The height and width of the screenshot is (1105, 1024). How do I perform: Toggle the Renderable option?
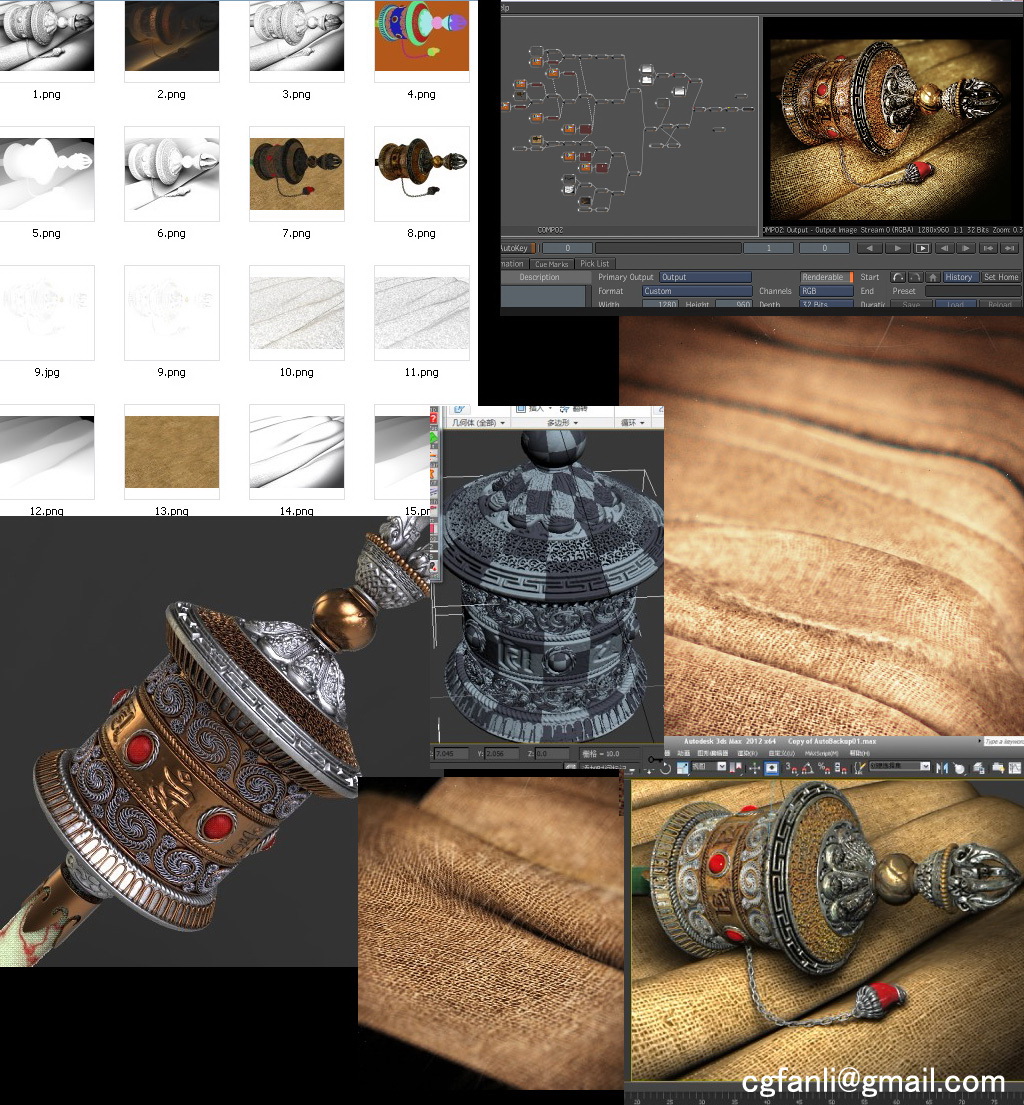coord(826,277)
